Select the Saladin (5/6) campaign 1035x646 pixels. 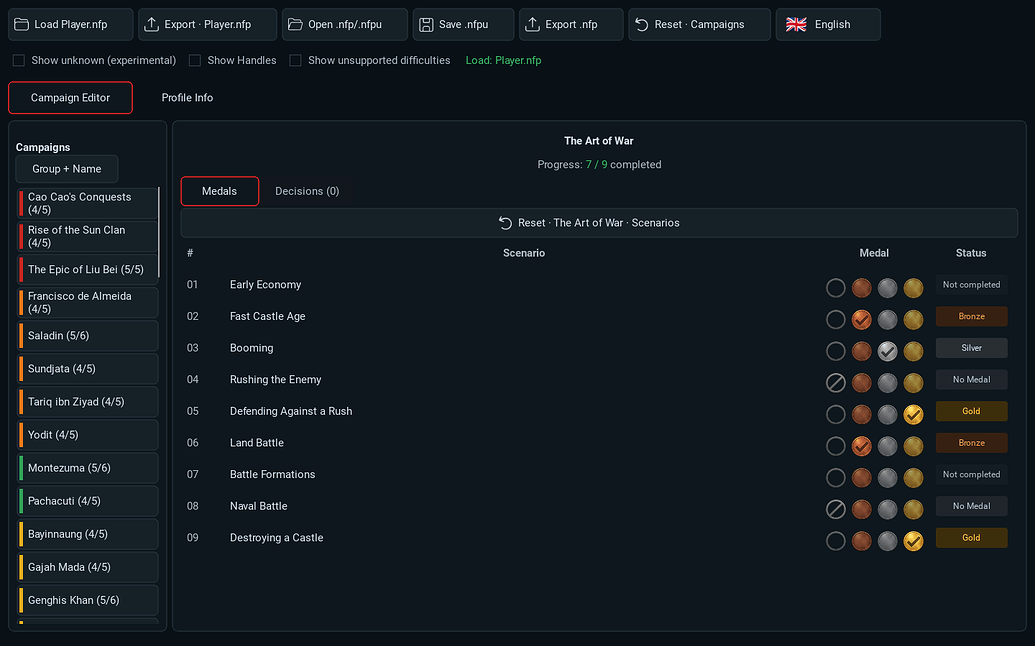coord(88,336)
